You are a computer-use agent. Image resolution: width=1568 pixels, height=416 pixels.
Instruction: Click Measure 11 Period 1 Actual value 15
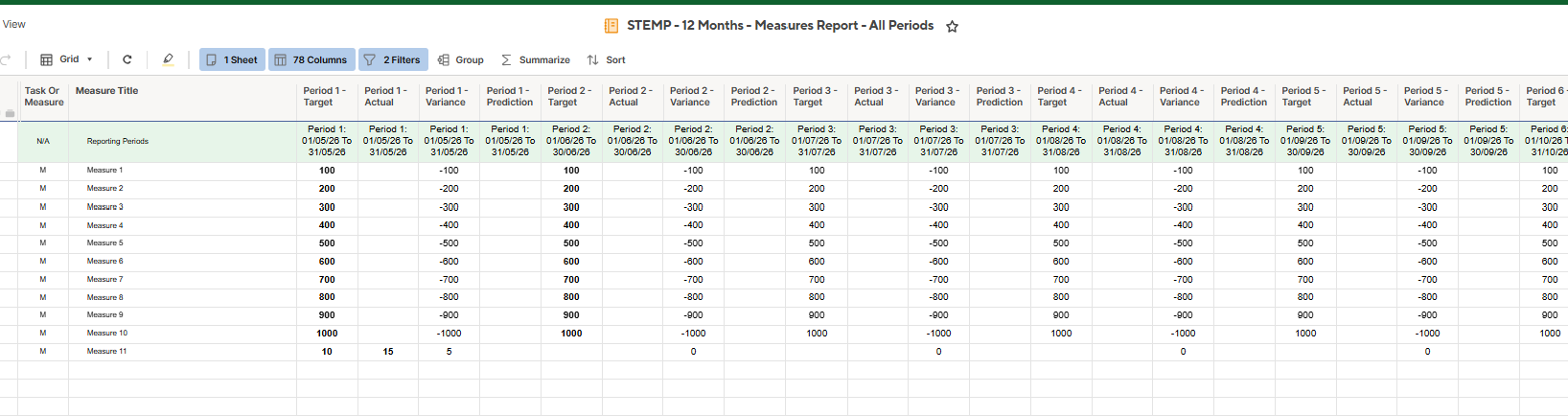(x=388, y=352)
